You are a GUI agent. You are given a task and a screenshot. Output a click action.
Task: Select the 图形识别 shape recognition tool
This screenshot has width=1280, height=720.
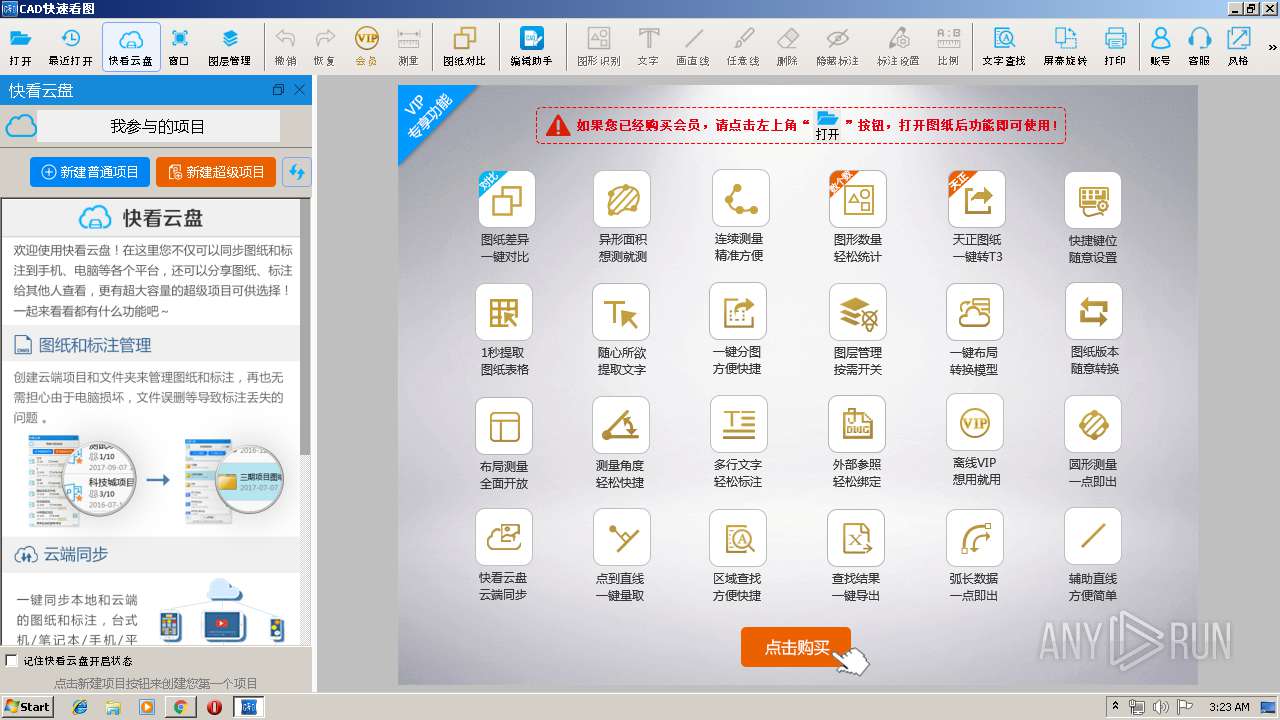pos(598,47)
